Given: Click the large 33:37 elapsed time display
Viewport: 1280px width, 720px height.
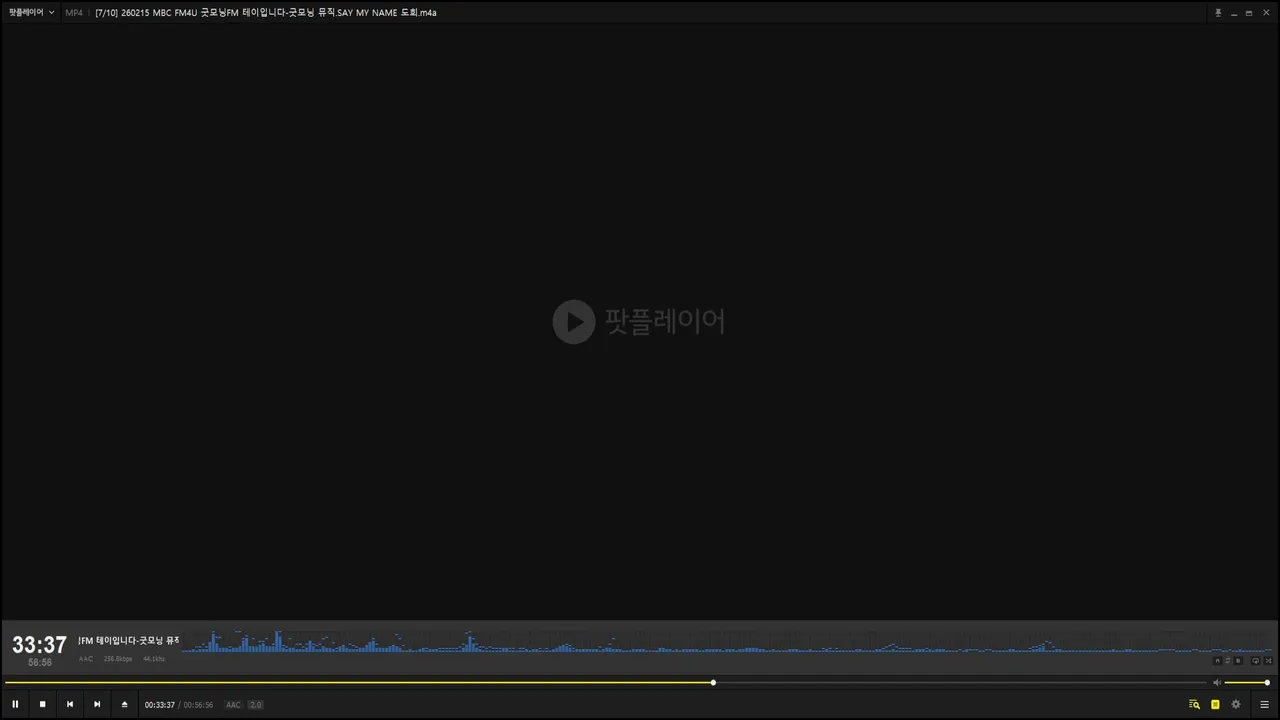Looking at the screenshot, I should (x=39, y=645).
